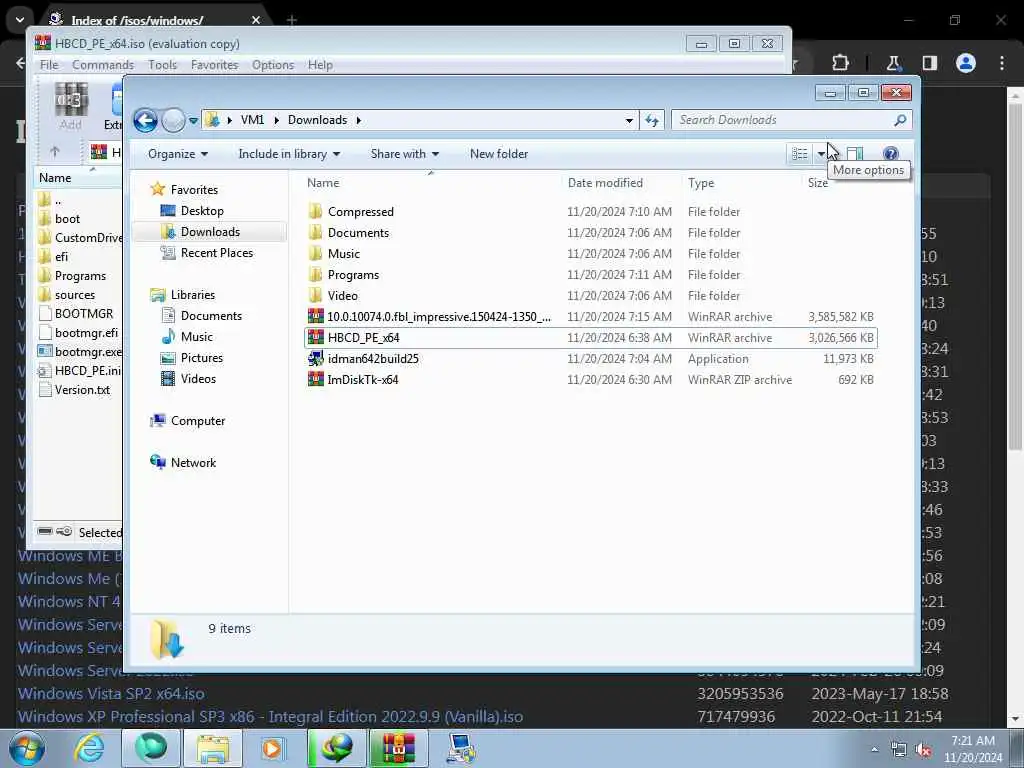Select BOOTMGR file in WinRAR list

pos(84,314)
